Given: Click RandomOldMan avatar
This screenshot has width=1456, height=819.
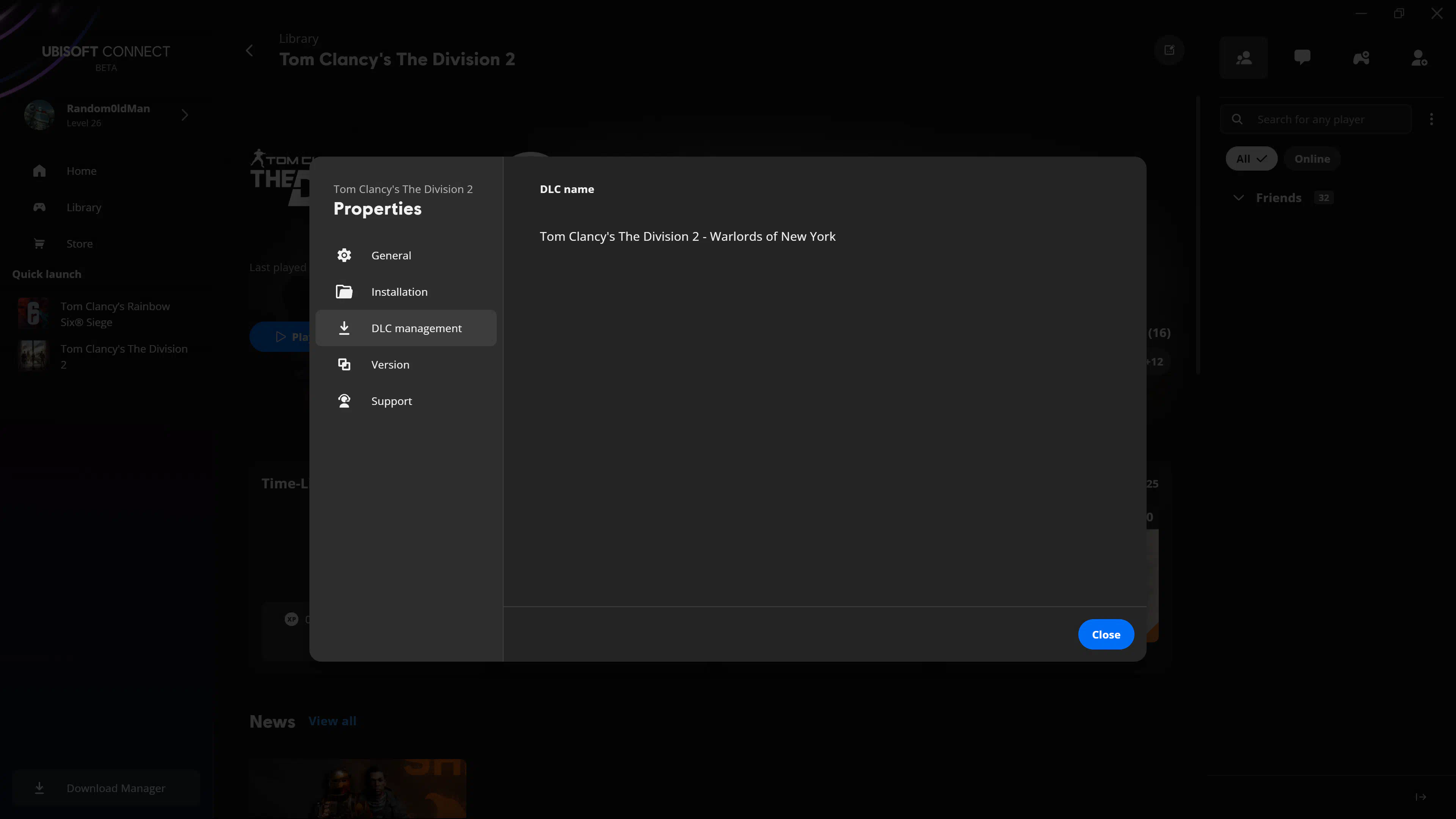Looking at the screenshot, I should click(x=39, y=115).
